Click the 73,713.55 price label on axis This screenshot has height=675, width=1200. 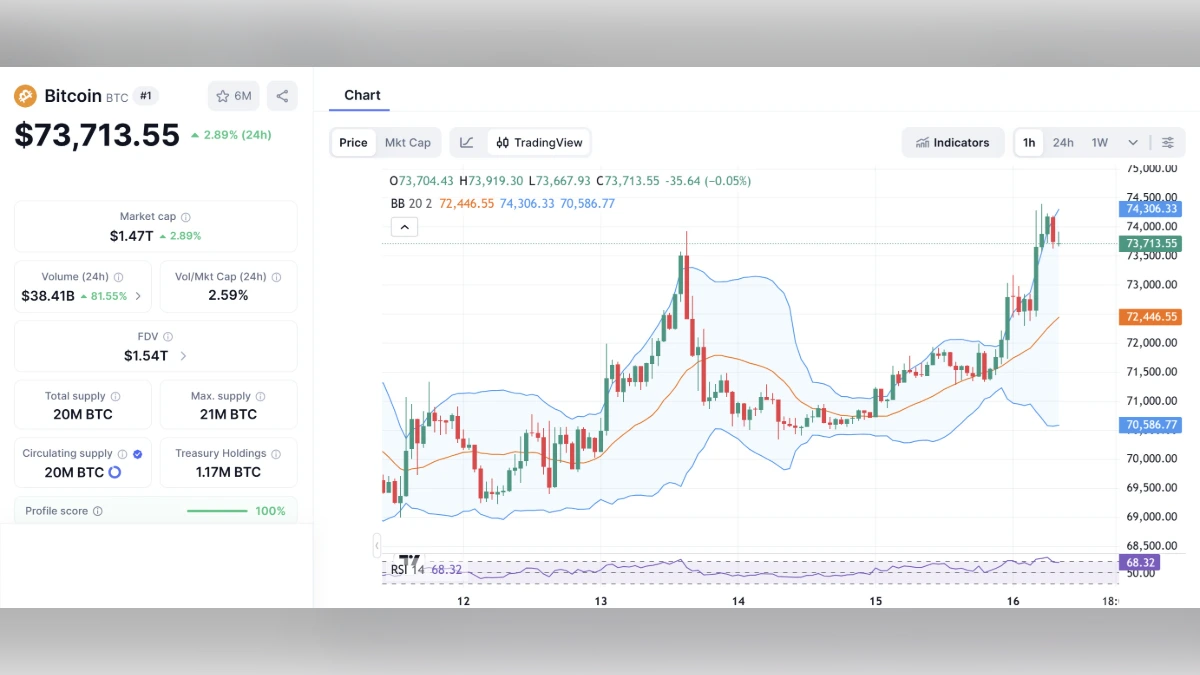[1150, 243]
